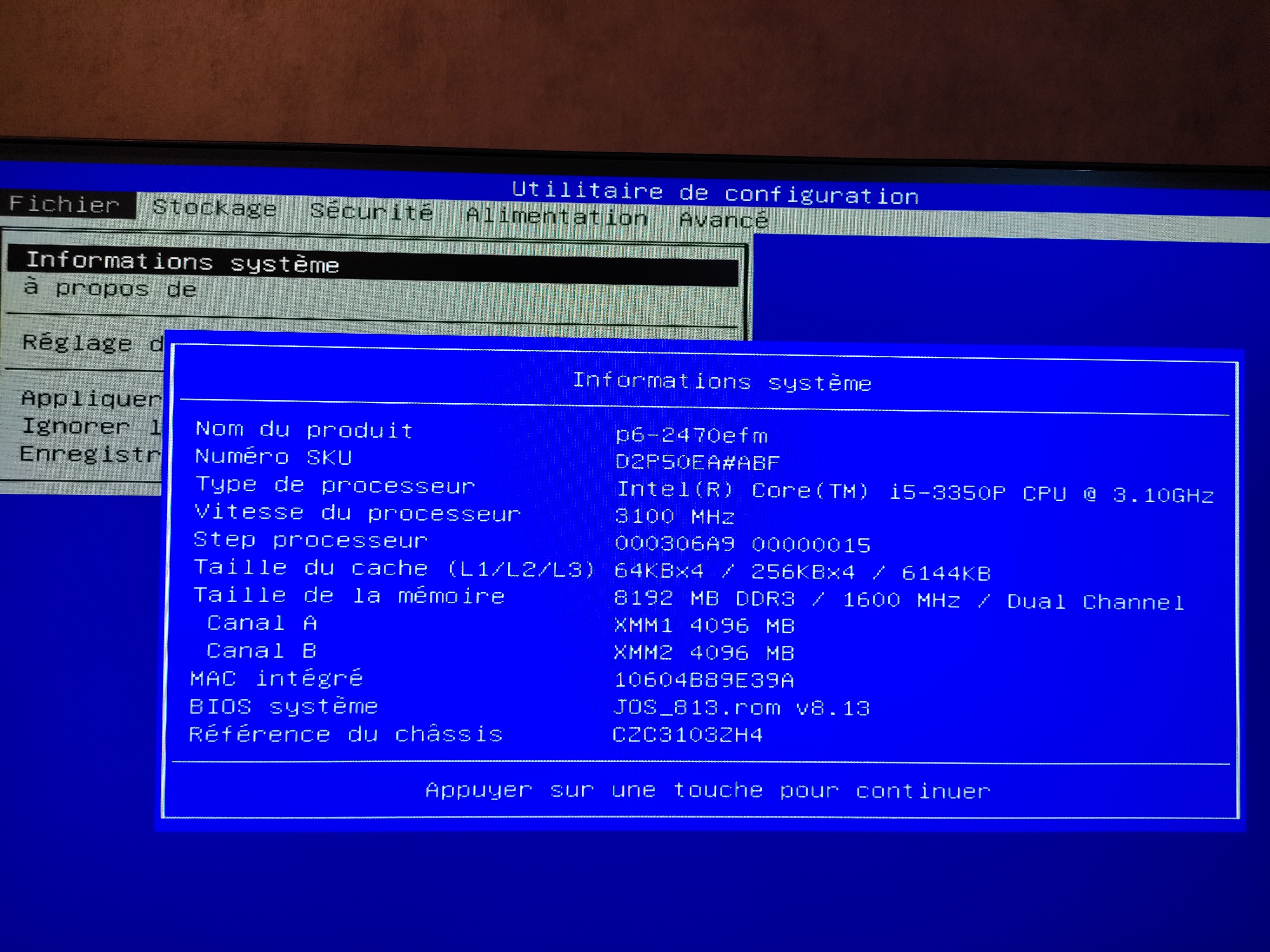Select the 'à propos de' entry
Image resolution: width=1270 pixels, height=952 pixels.
(110, 289)
